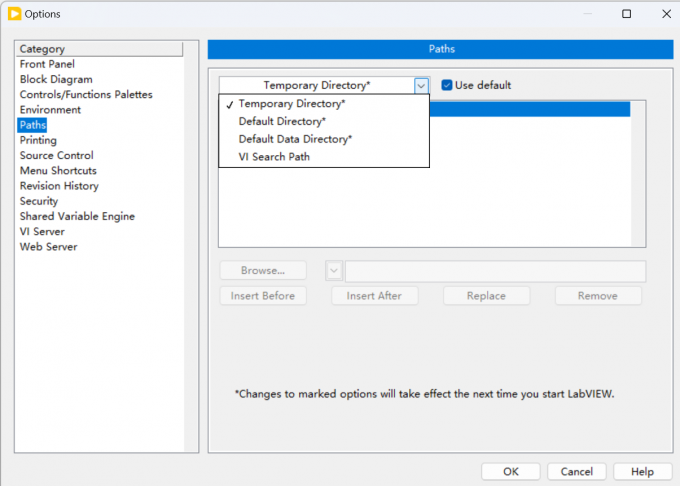Collapse the Temporary Directory dropdown arrow
The image size is (680, 486).
pos(421,85)
